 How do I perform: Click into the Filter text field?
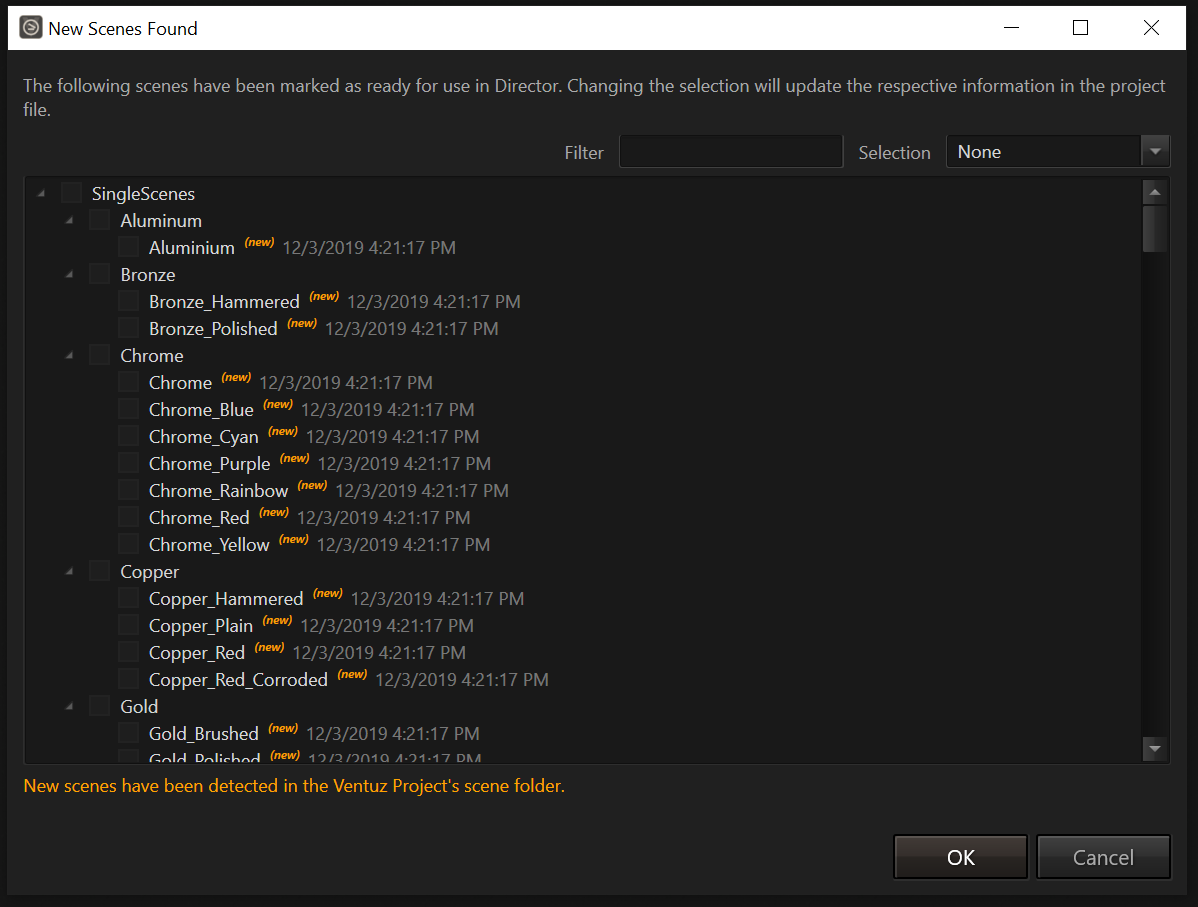[x=731, y=152]
